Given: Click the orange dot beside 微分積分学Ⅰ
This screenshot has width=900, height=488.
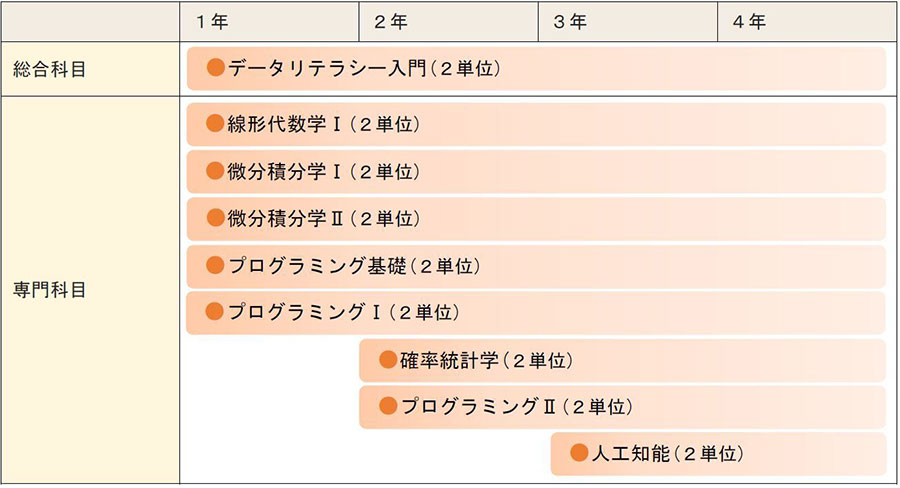Looking at the screenshot, I should [215, 171].
